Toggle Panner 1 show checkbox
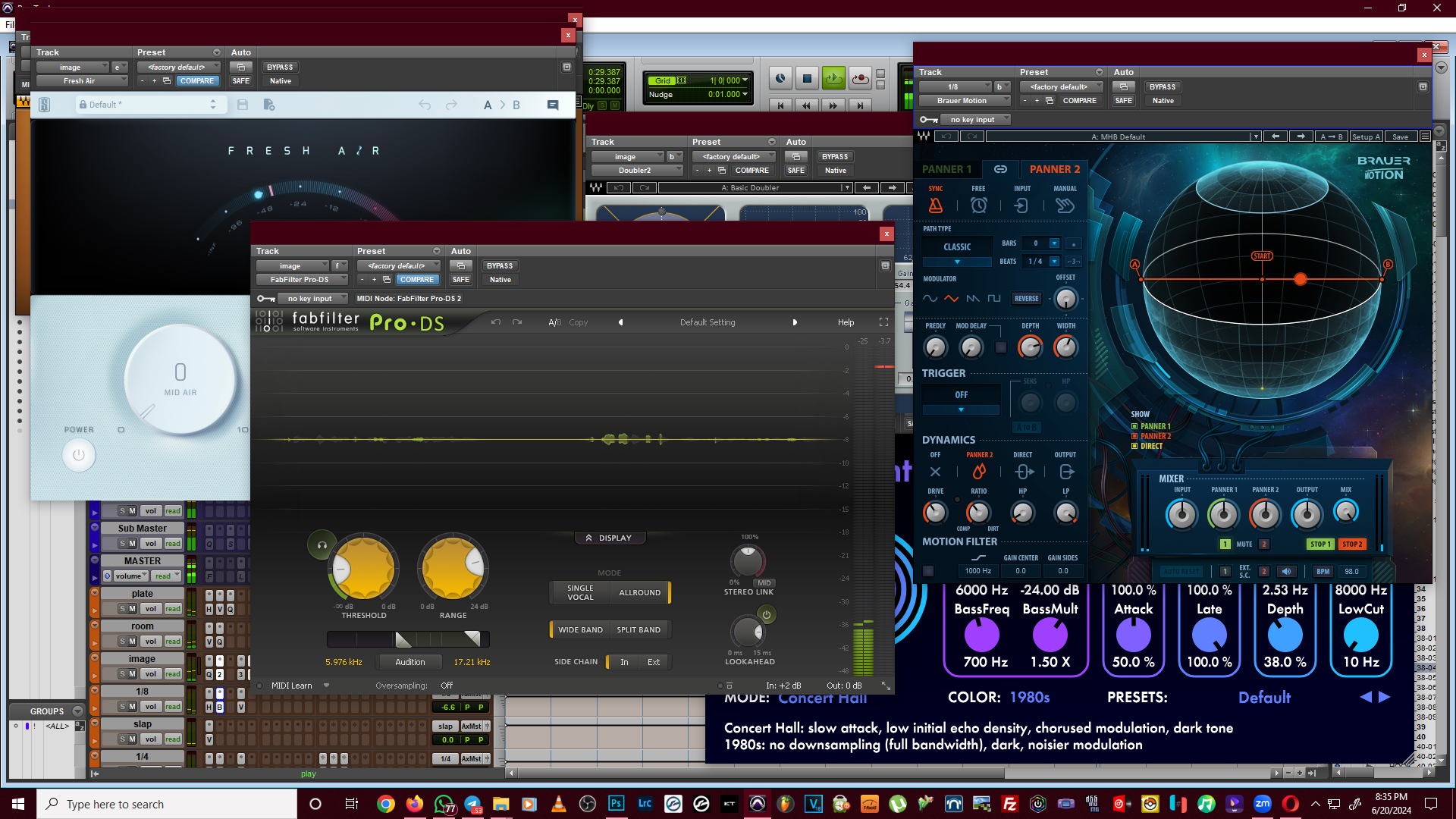Viewport: 1456px width, 819px height. [x=1134, y=426]
